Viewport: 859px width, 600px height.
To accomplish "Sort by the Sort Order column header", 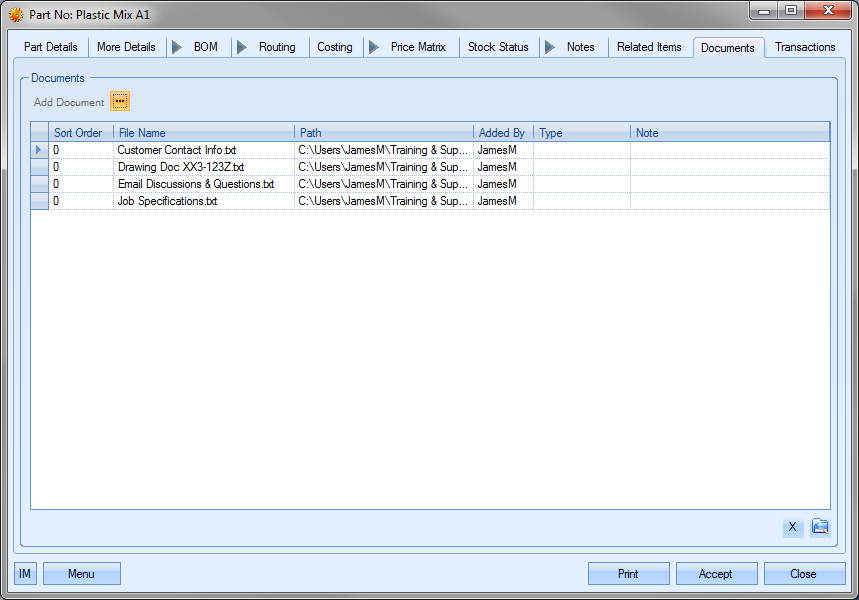I will [81, 133].
